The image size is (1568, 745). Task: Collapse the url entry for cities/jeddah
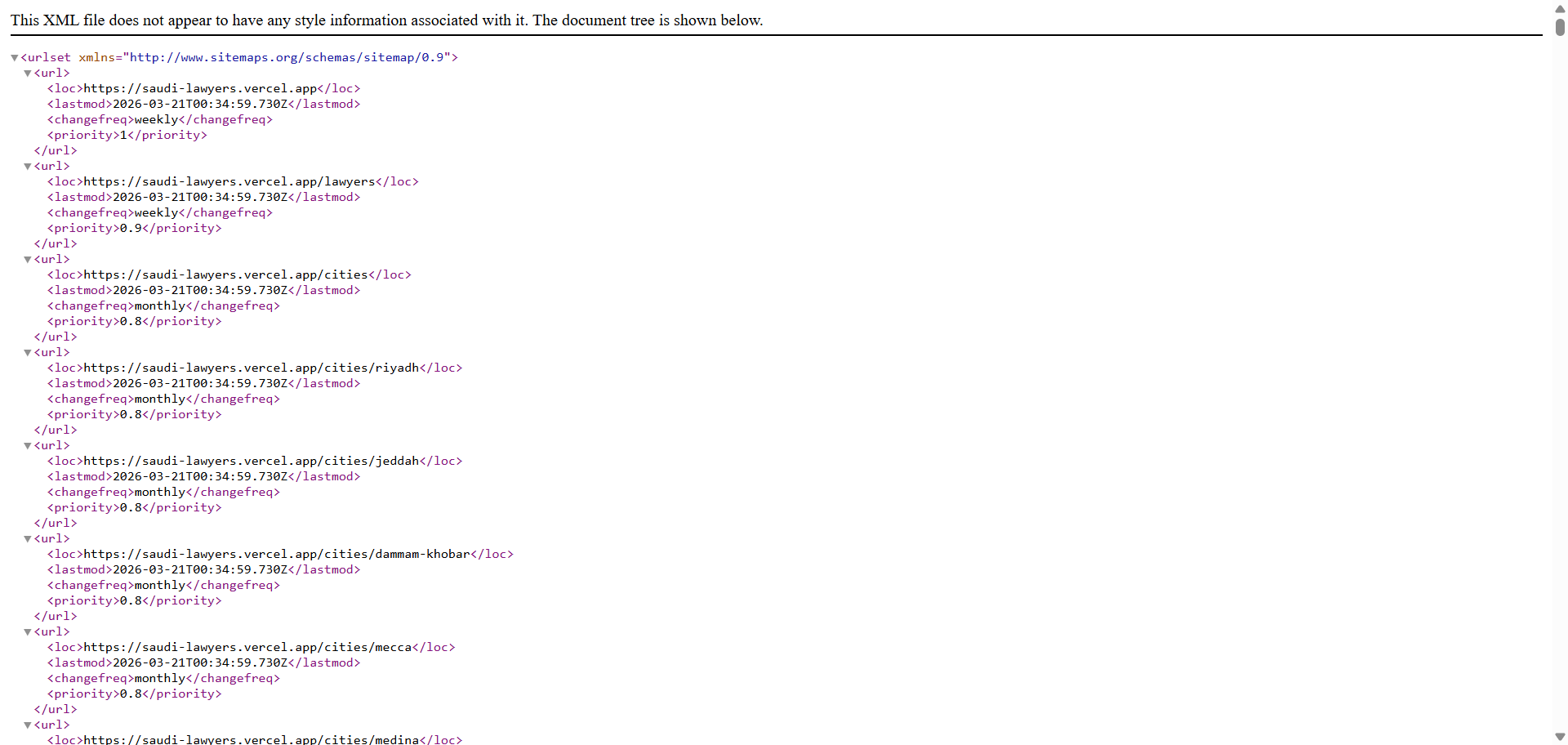[28, 446]
